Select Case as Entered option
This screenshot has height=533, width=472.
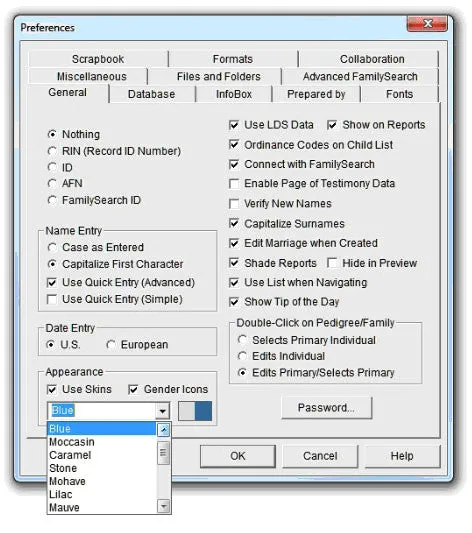[52, 247]
